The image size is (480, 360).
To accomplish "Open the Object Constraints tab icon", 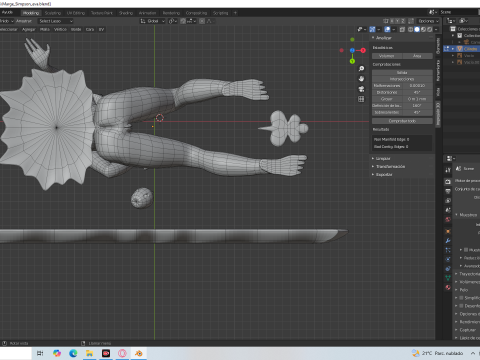I will click(x=448, y=268).
